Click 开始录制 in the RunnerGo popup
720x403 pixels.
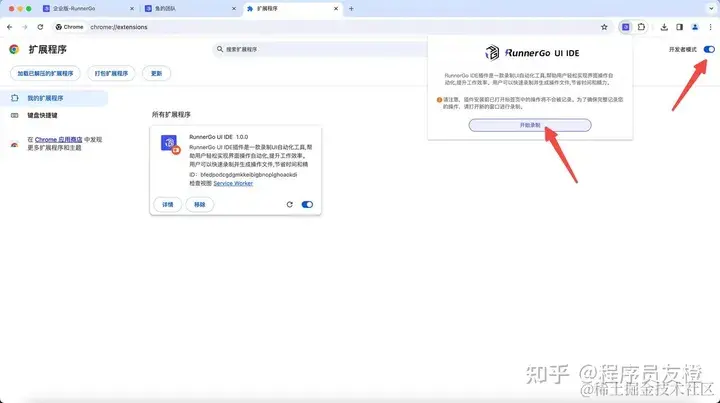coord(530,125)
